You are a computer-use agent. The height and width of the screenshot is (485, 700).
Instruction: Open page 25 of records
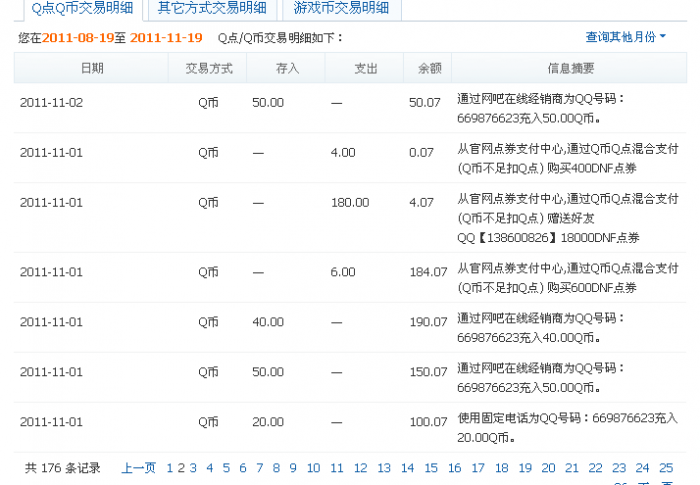pyautogui.click(x=666, y=468)
